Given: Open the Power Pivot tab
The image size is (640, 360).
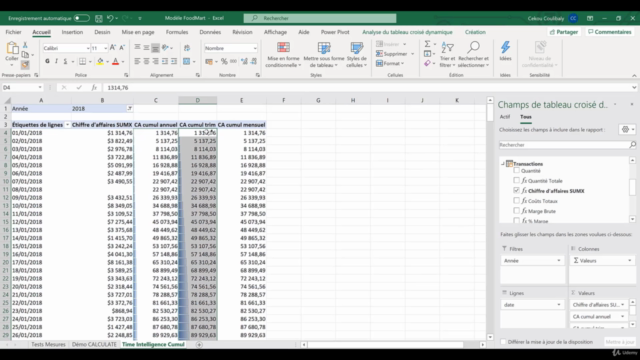Looking at the screenshot, I should (x=335, y=32).
